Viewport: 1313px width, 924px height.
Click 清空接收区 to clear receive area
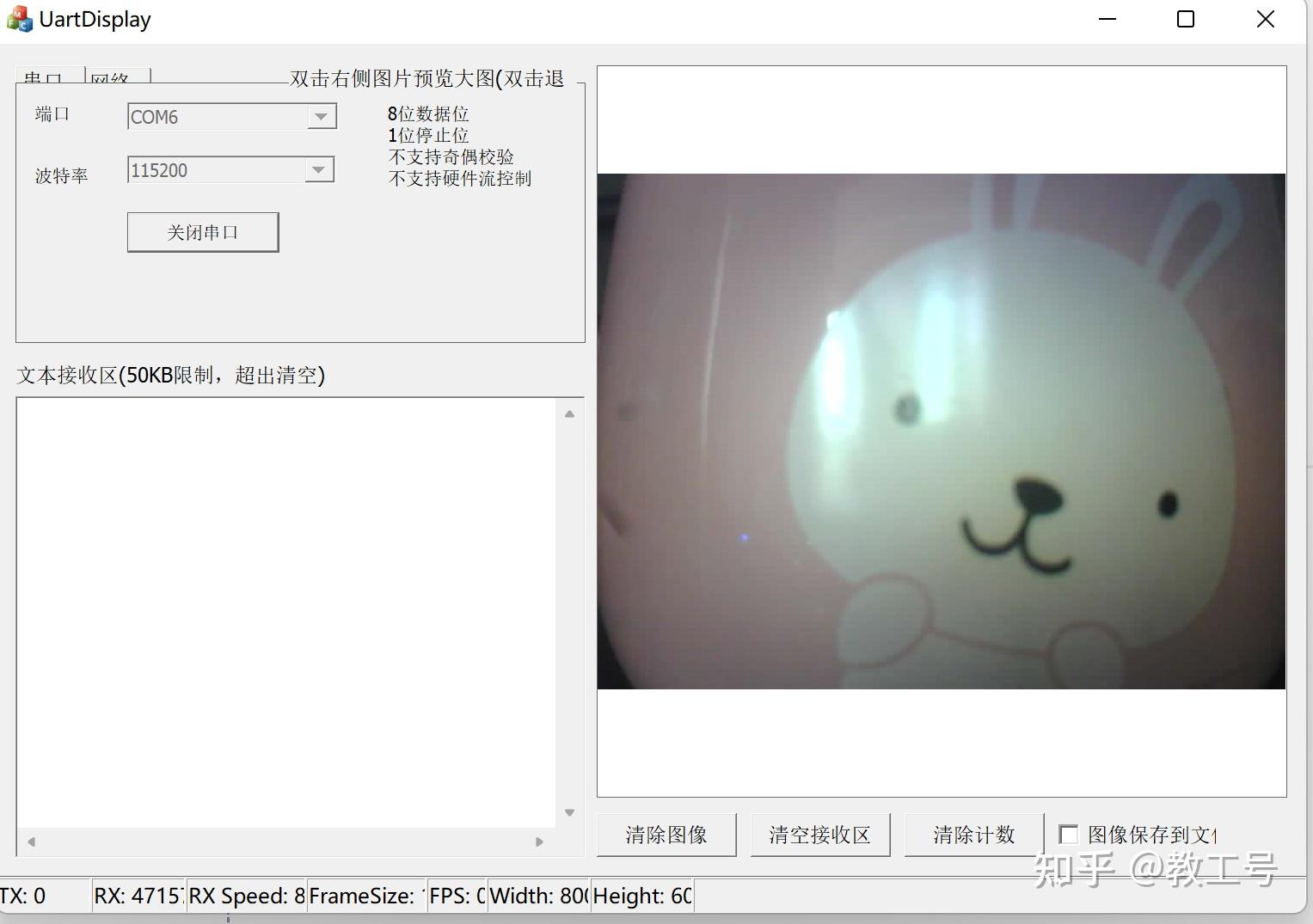(819, 834)
